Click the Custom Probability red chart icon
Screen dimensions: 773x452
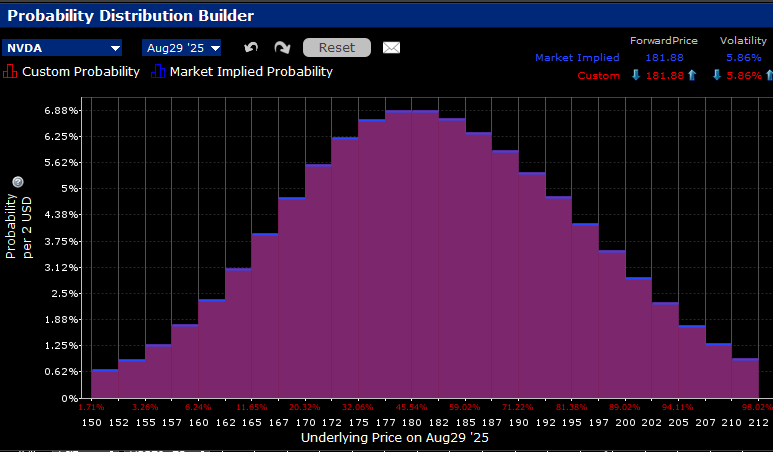pyautogui.click(x=11, y=72)
